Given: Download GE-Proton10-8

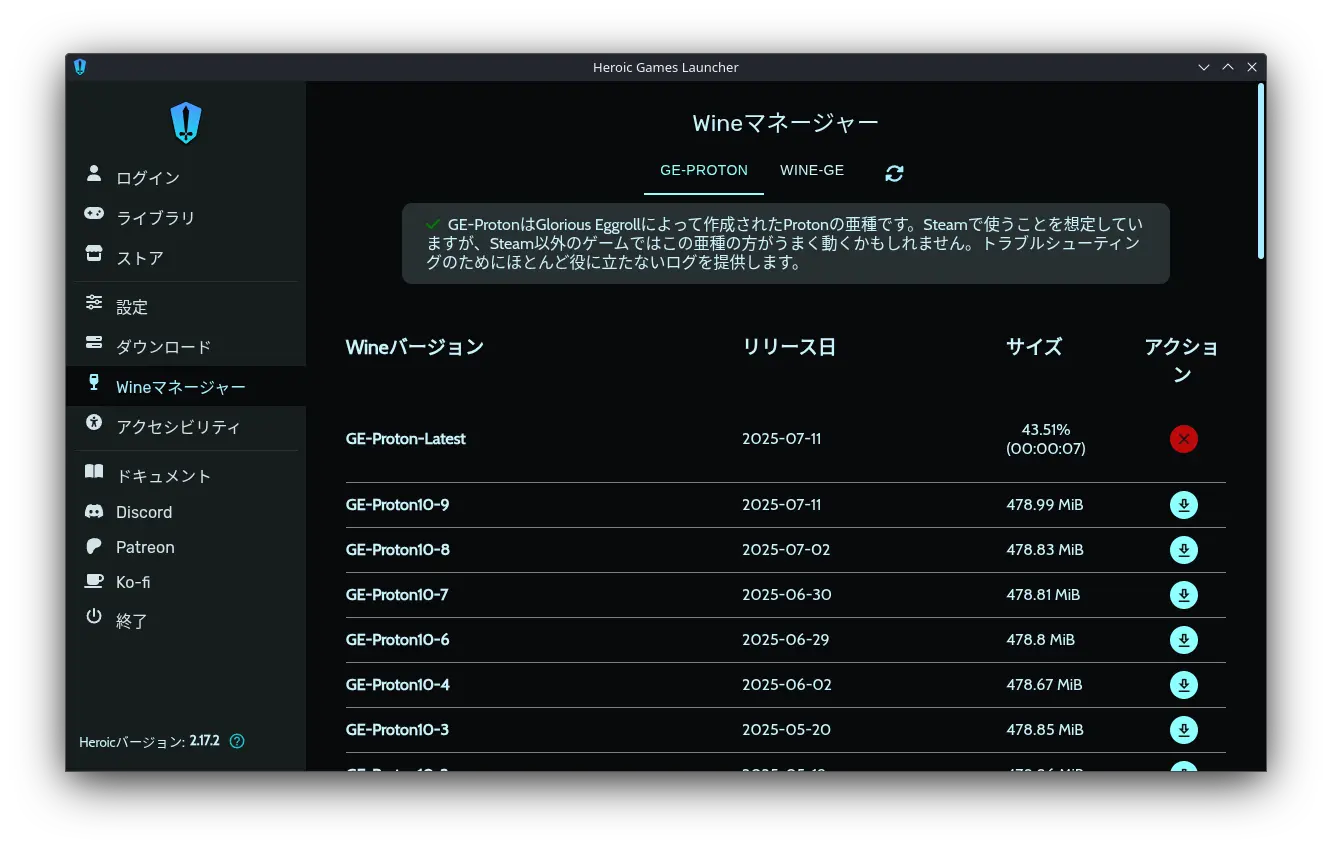Looking at the screenshot, I should pos(1184,550).
